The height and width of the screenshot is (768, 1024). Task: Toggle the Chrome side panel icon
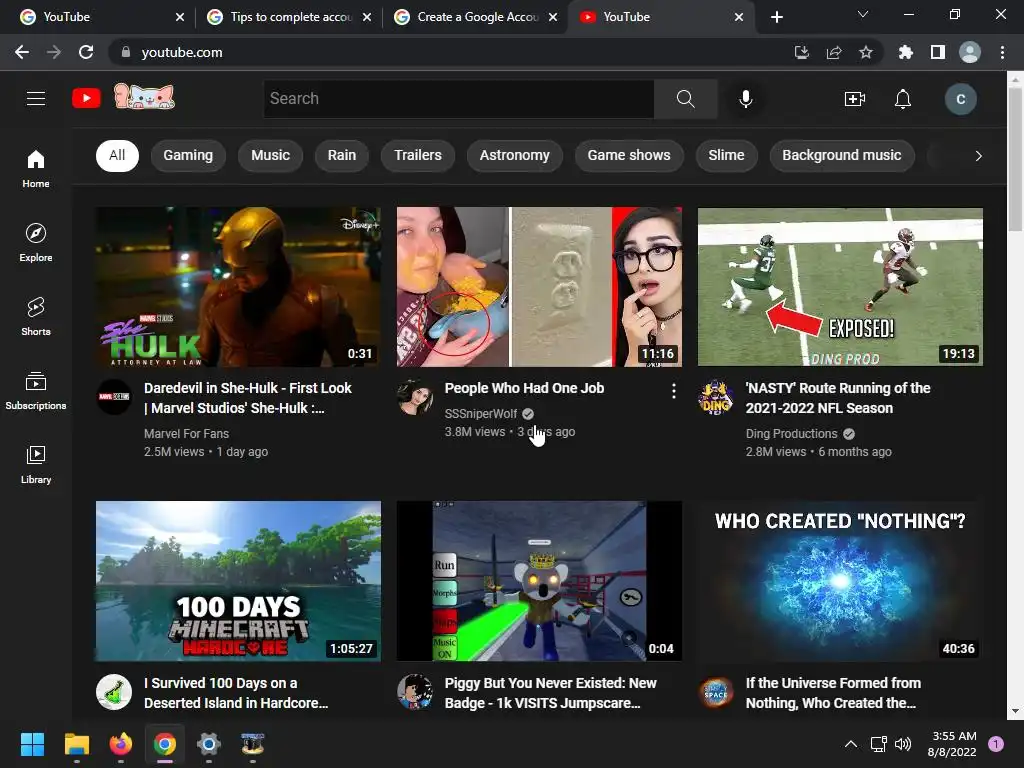pyautogui.click(x=938, y=52)
